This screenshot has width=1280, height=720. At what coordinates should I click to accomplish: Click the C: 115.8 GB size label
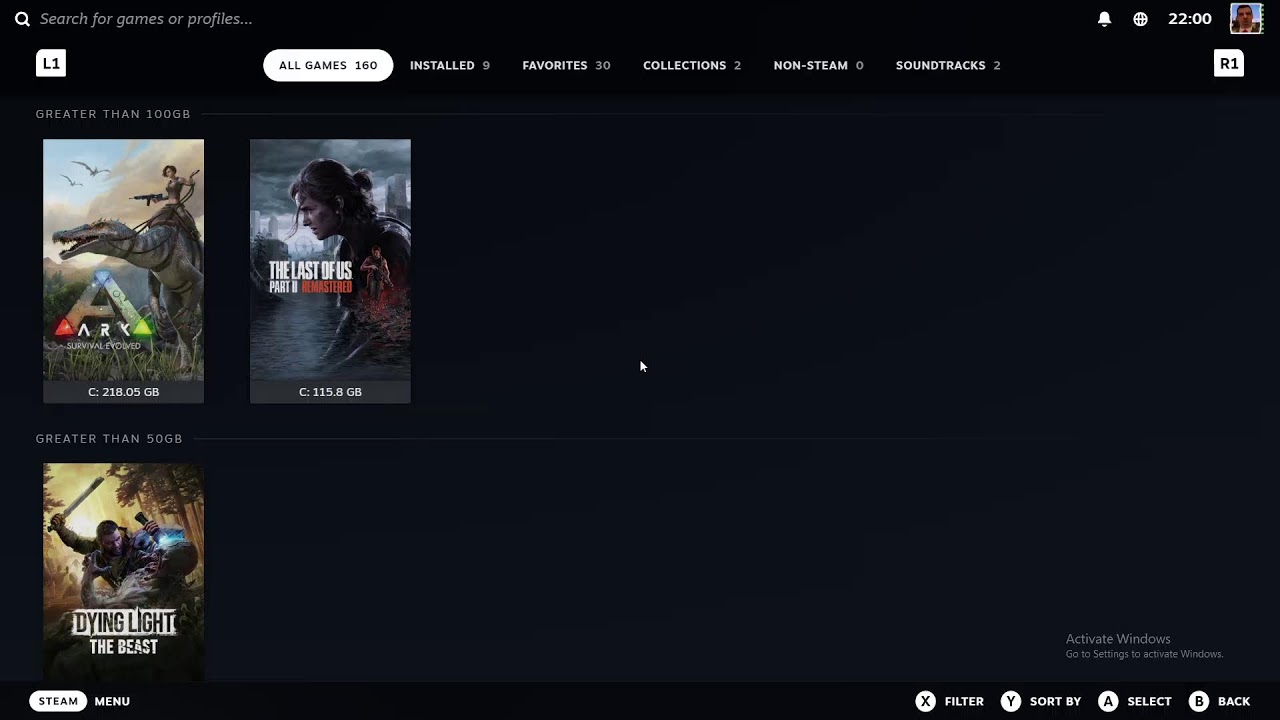[330, 392]
